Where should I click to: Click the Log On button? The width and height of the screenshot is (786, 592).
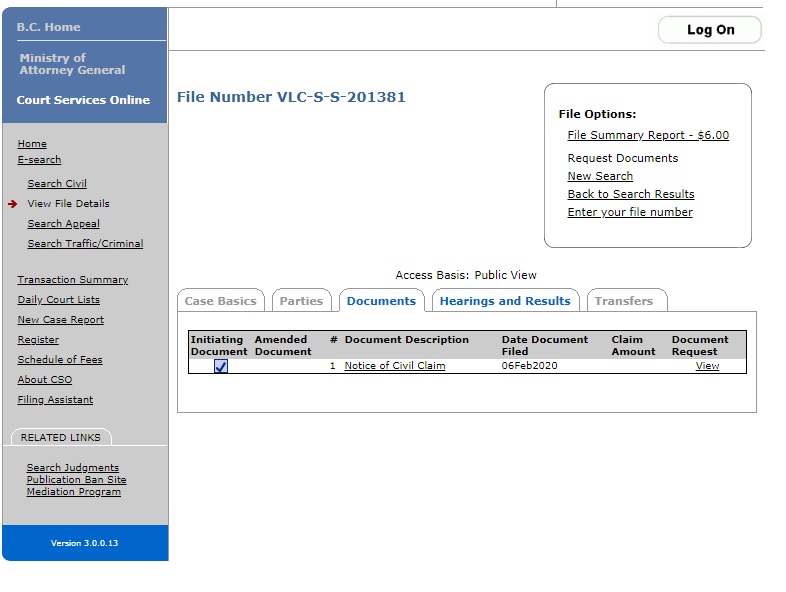pos(710,30)
